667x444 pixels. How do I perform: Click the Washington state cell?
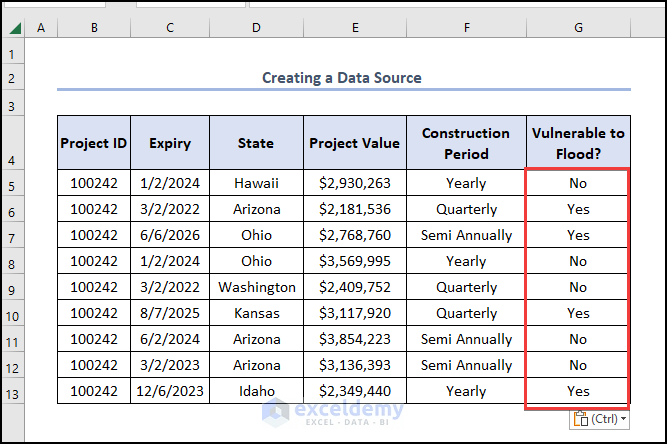click(x=256, y=287)
